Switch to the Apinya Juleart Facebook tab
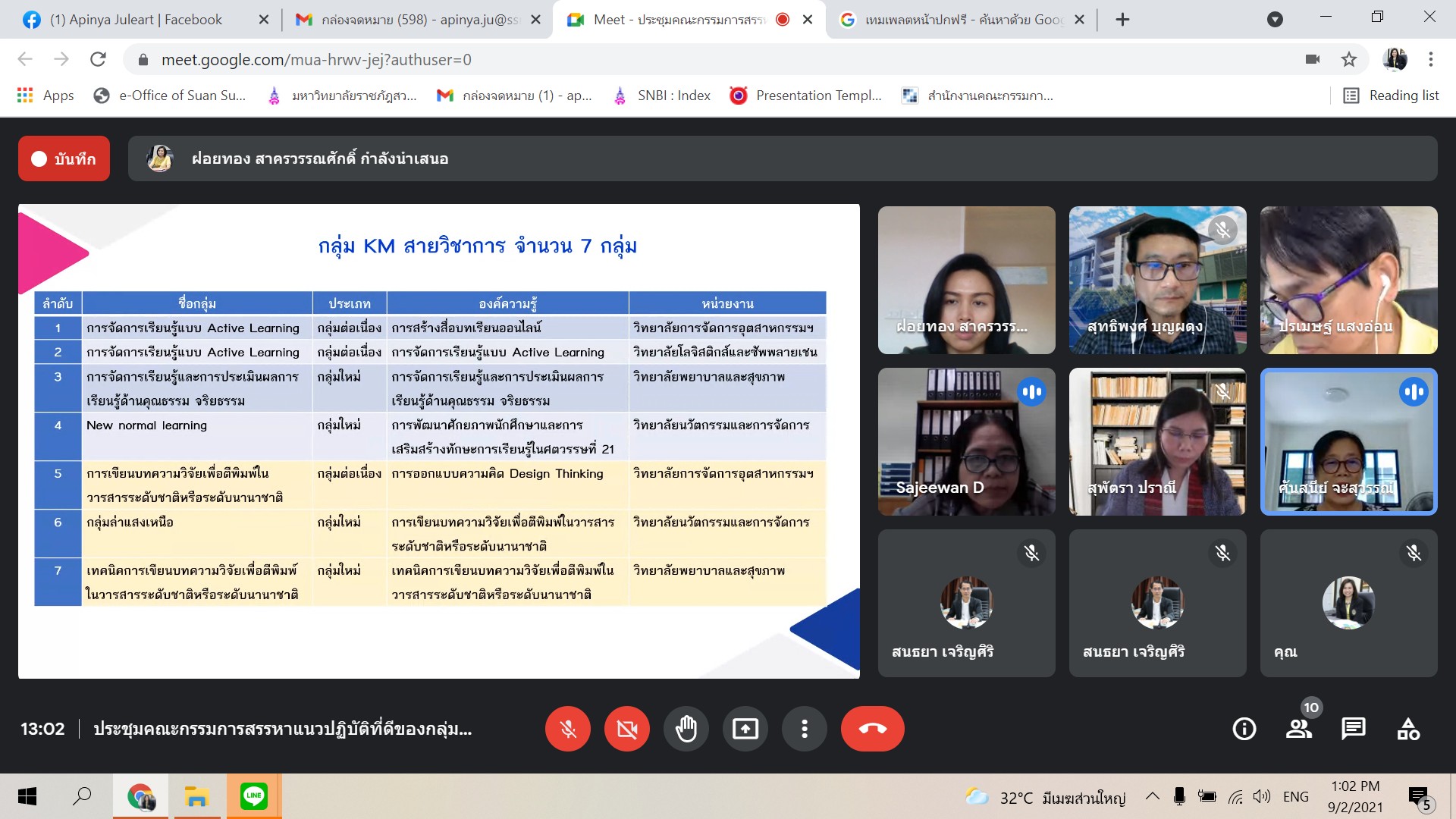 point(136,20)
